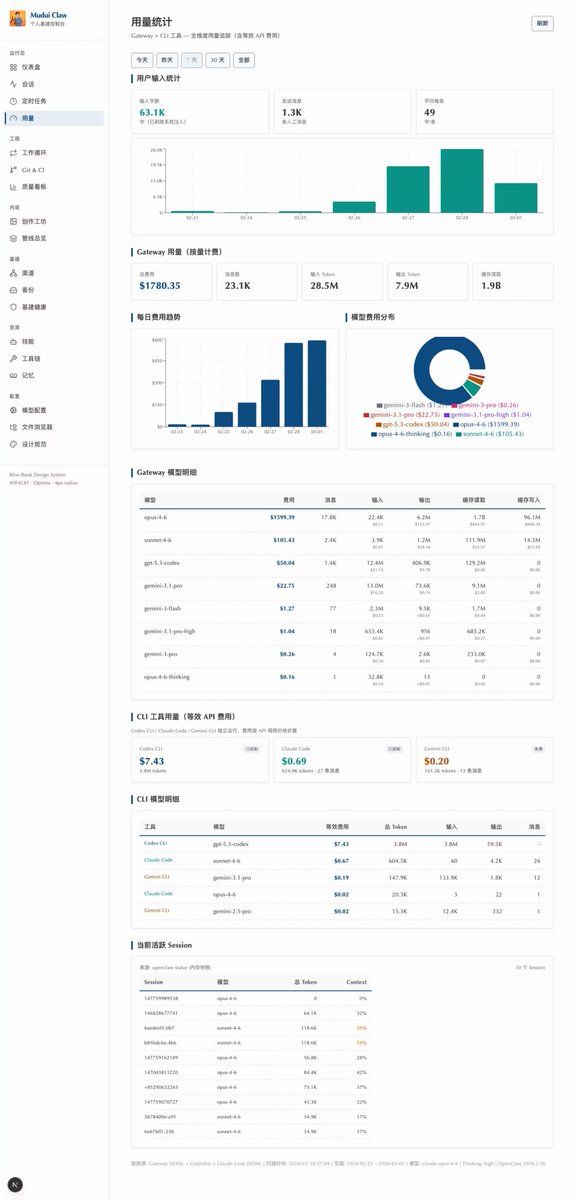This screenshot has width=576, height=1200.
Task: Open the 工作循环 menu label
Action: (x=34, y=153)
